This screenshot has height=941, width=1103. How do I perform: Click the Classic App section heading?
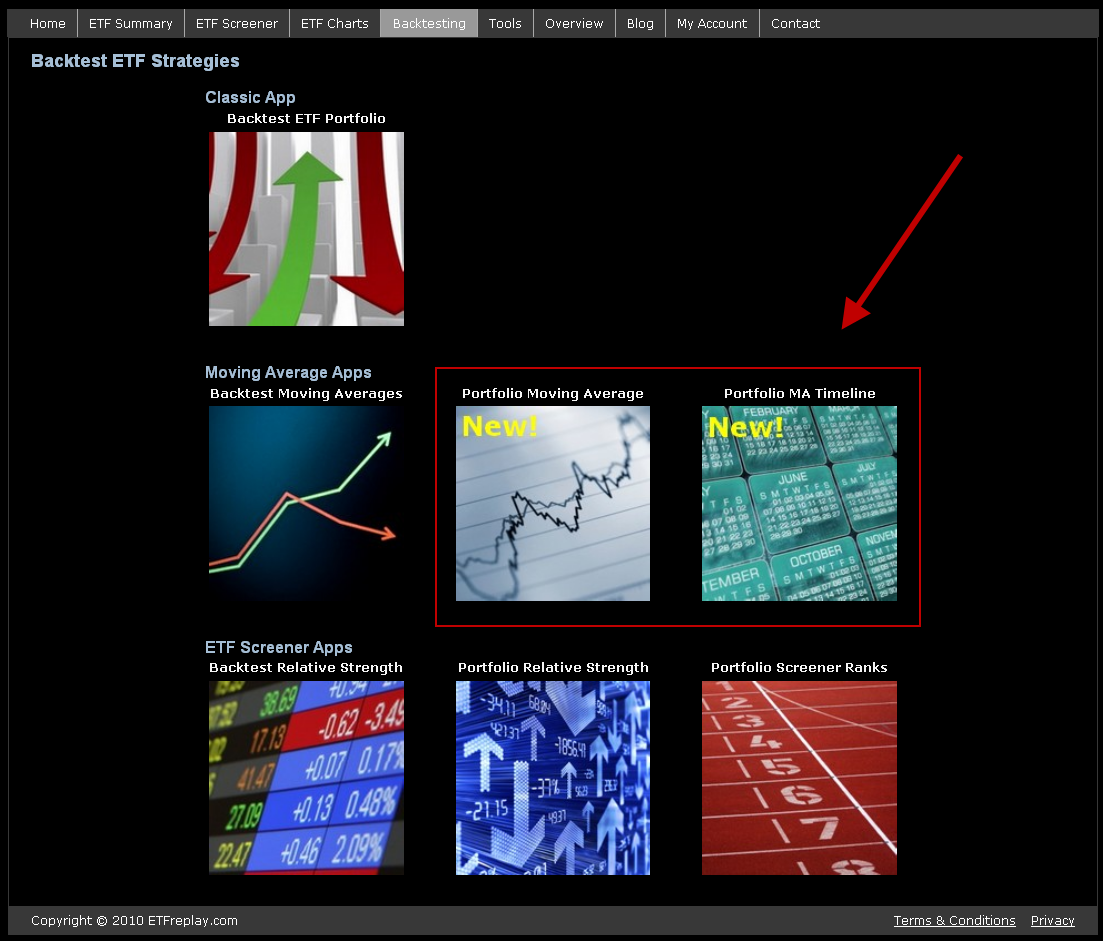pyautogui.click(x=250, y=97)
